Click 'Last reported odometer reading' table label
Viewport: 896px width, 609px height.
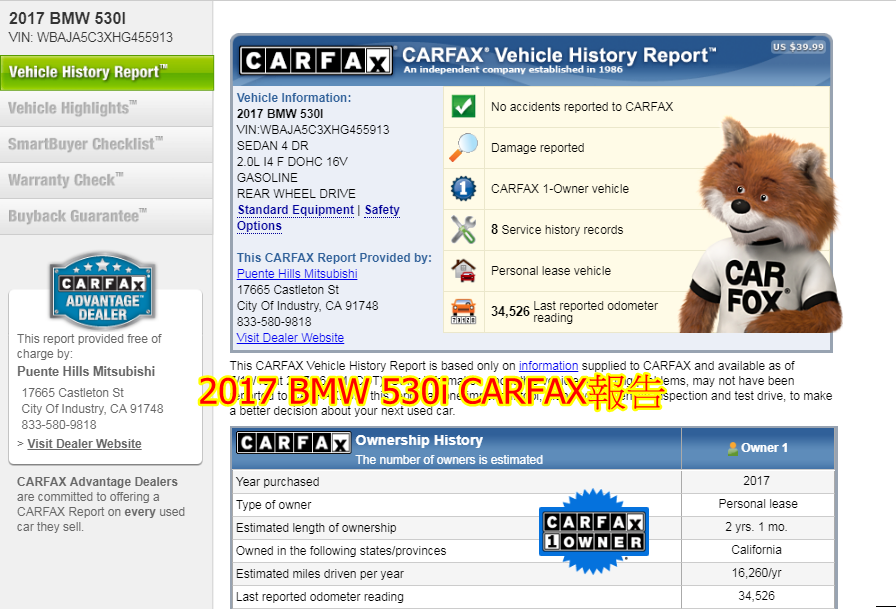pos(320,597)
